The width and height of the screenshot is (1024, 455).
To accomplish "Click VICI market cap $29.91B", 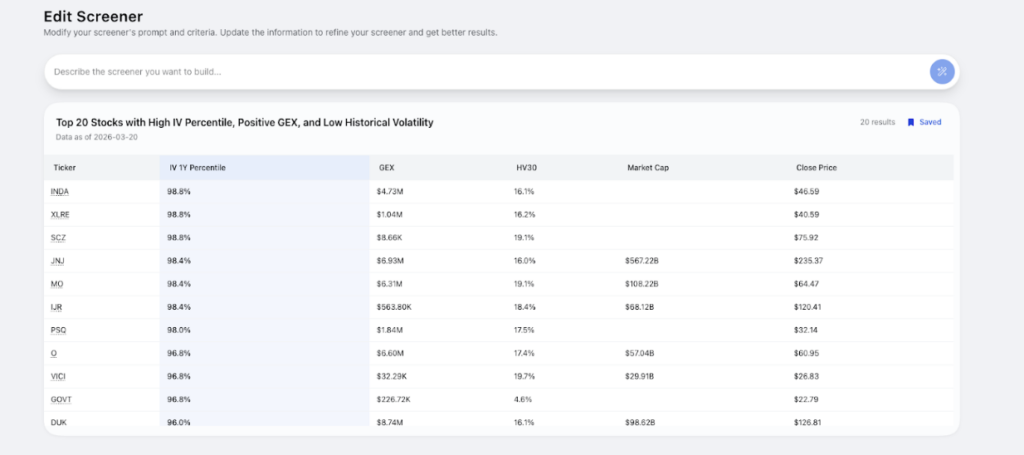I will click(x=640, y=377).
